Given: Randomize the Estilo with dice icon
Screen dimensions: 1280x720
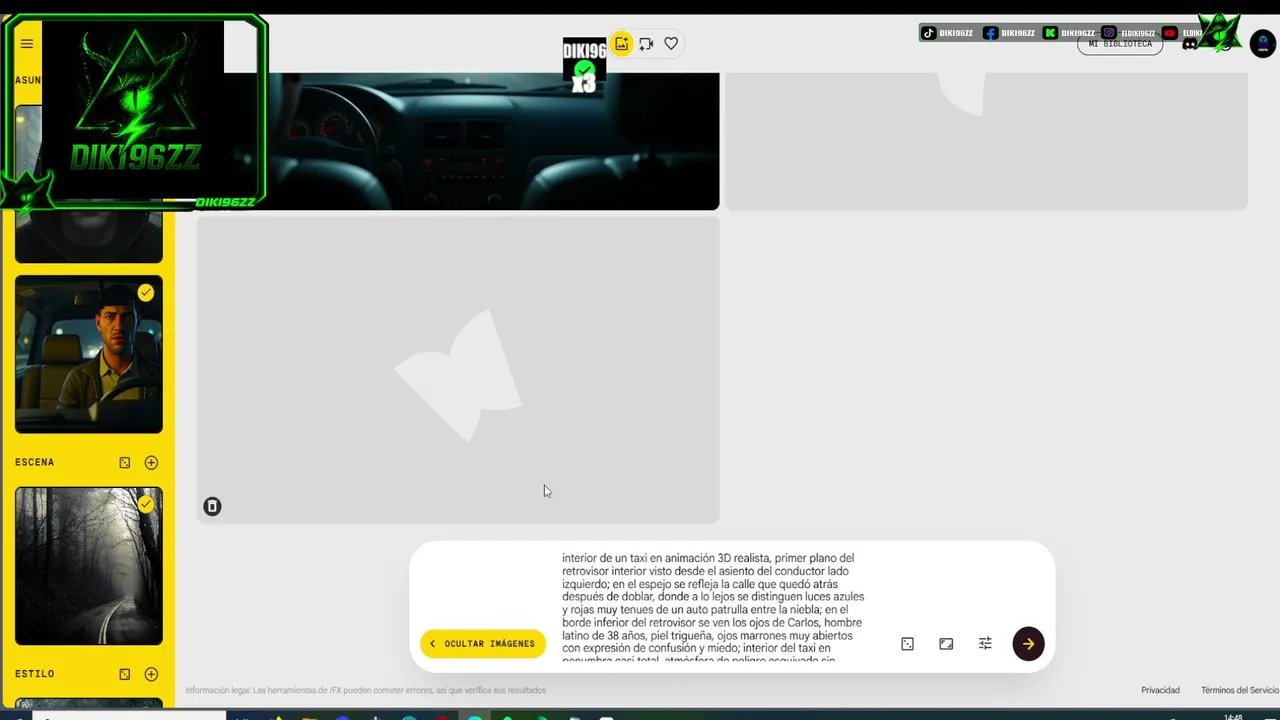Looking at the screenshot, I should (125, 674).
